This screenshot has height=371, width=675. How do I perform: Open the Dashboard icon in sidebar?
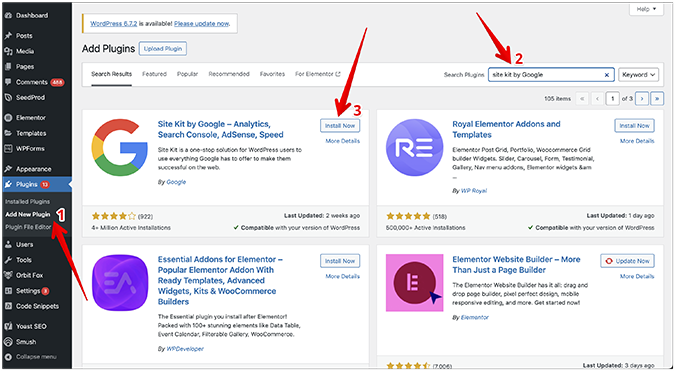[7, 16]
